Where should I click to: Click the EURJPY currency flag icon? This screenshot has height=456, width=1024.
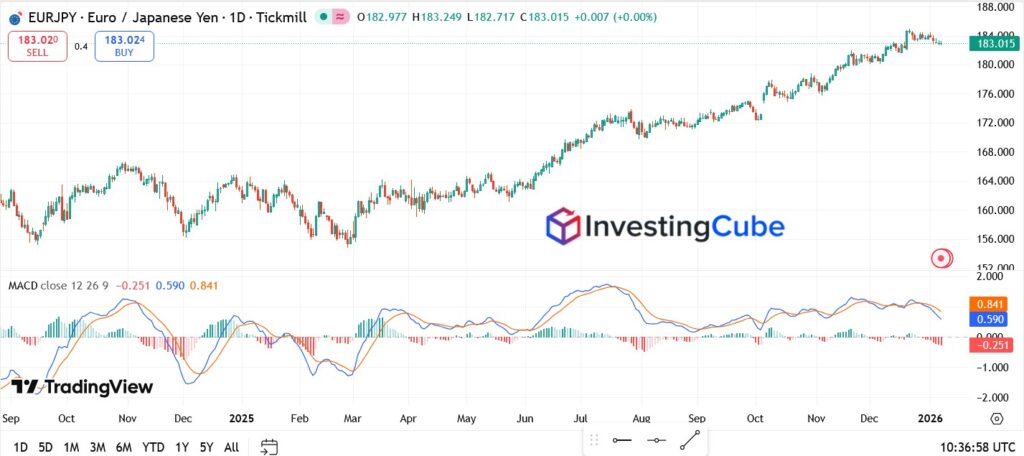pyautogui.click(x=16, y=18)
